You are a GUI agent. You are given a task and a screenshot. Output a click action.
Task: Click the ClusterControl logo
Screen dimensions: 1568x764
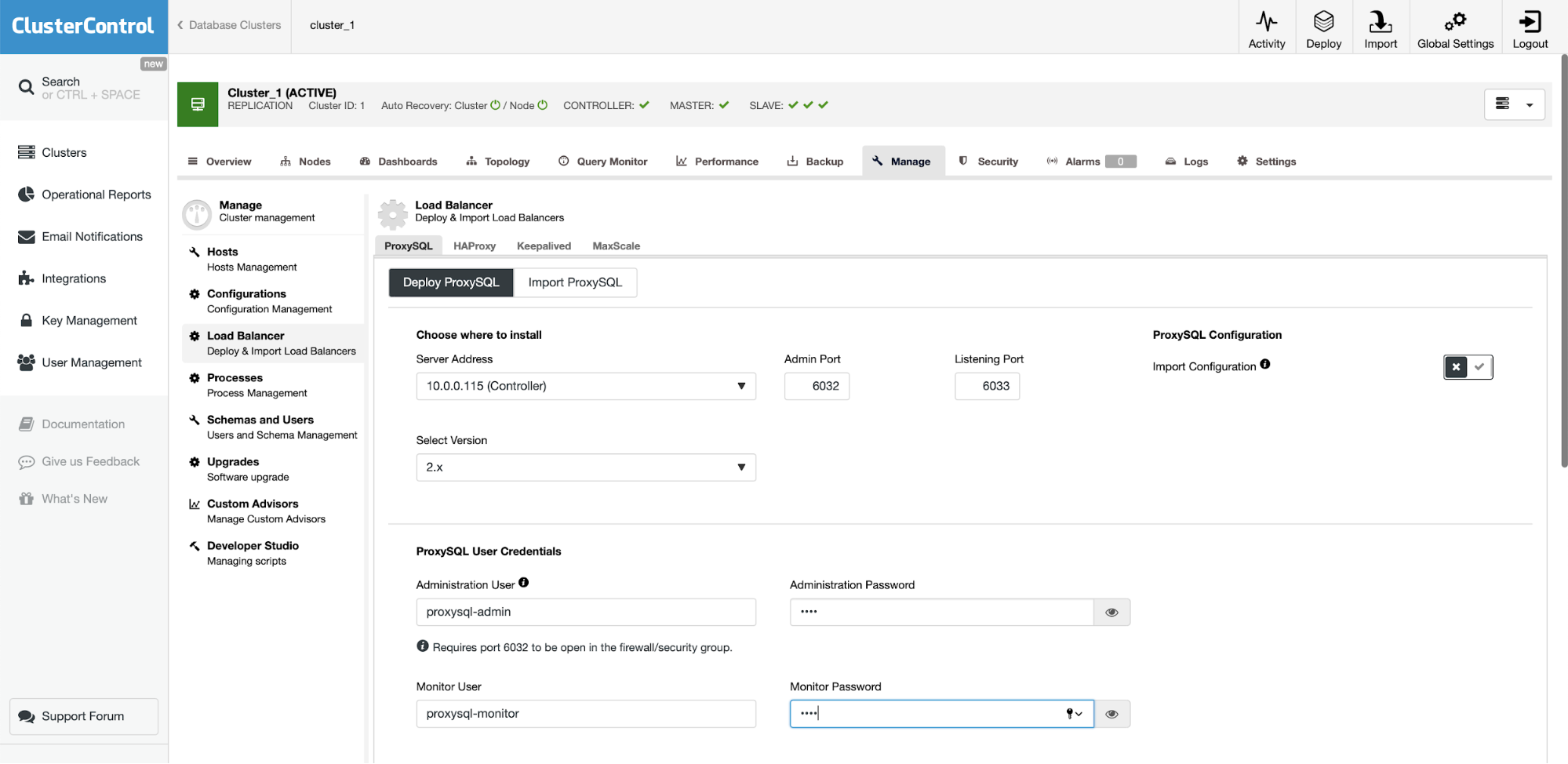coord(83,26)
